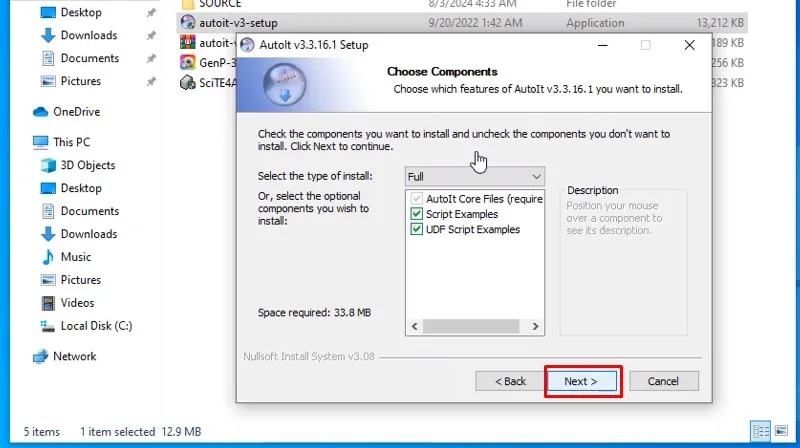Toggle the Script Examples checkbox
The width and height of the screenshot is (800, 448).
pyautogui.click(x=417, y=214)
